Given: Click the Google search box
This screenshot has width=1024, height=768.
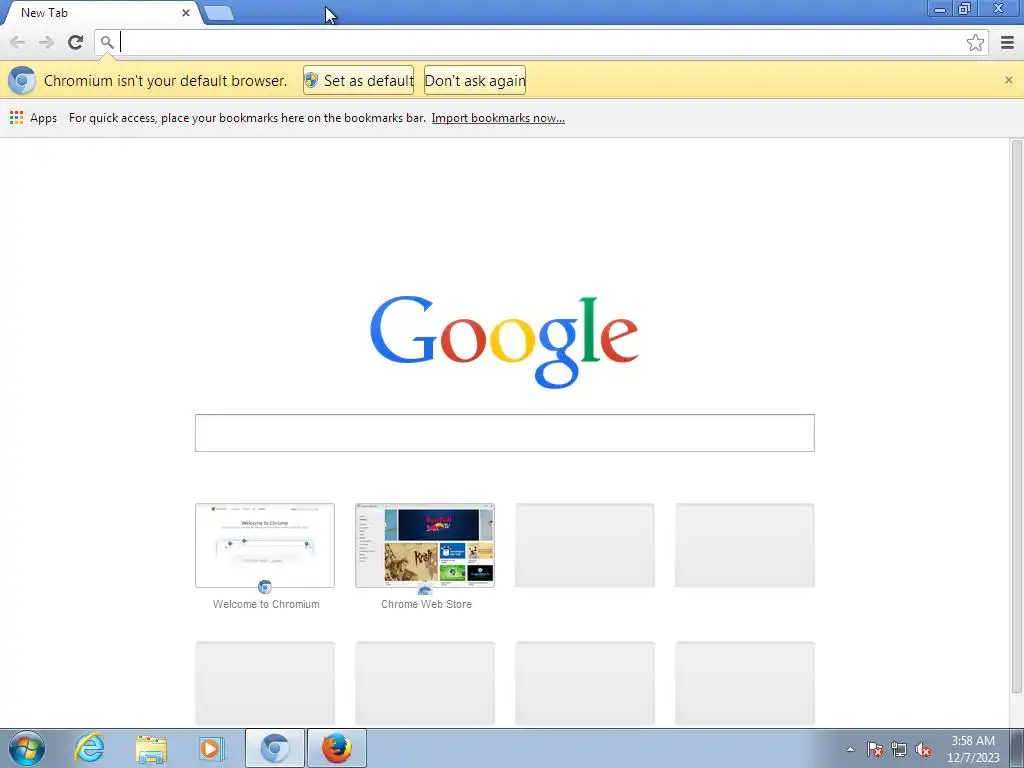Looking at the screenshot, I should pyautogui.click(x=504, y=432).
